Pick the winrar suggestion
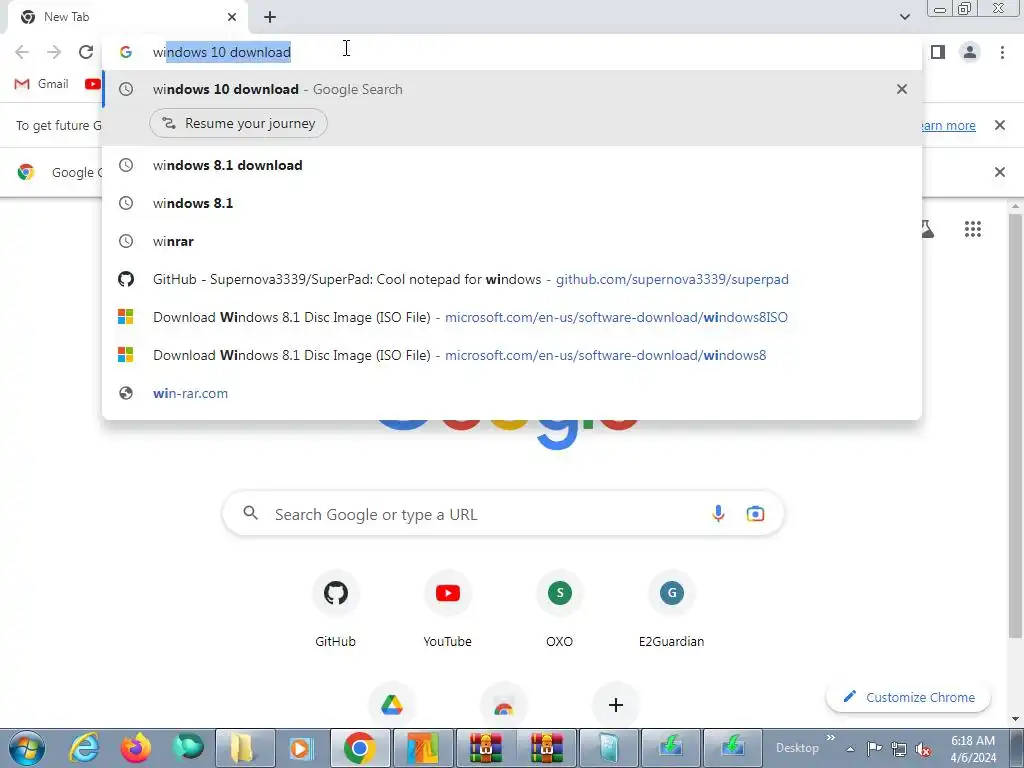Image resolution: width=1024 pixels, height=768 pixels. [x=512, y=242]
